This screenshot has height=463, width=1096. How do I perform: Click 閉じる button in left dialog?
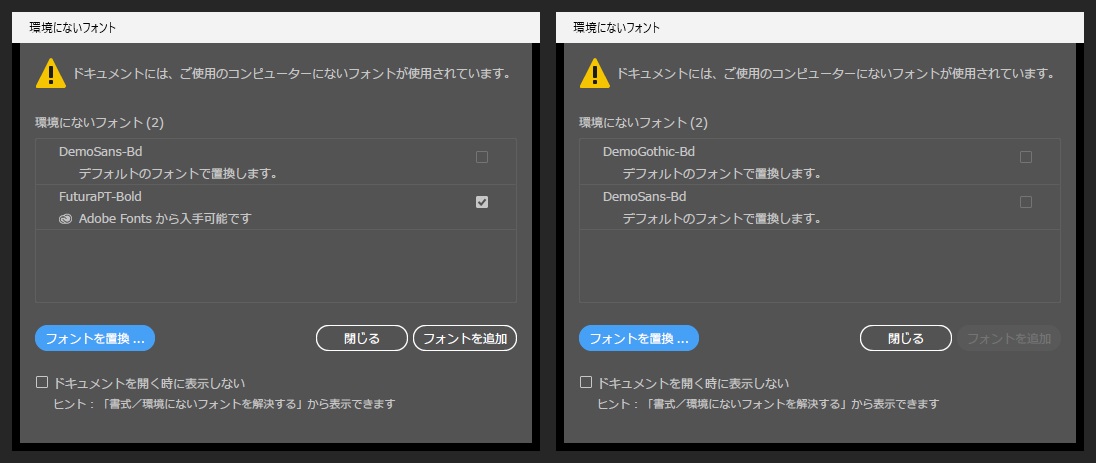tap(361, 339)
